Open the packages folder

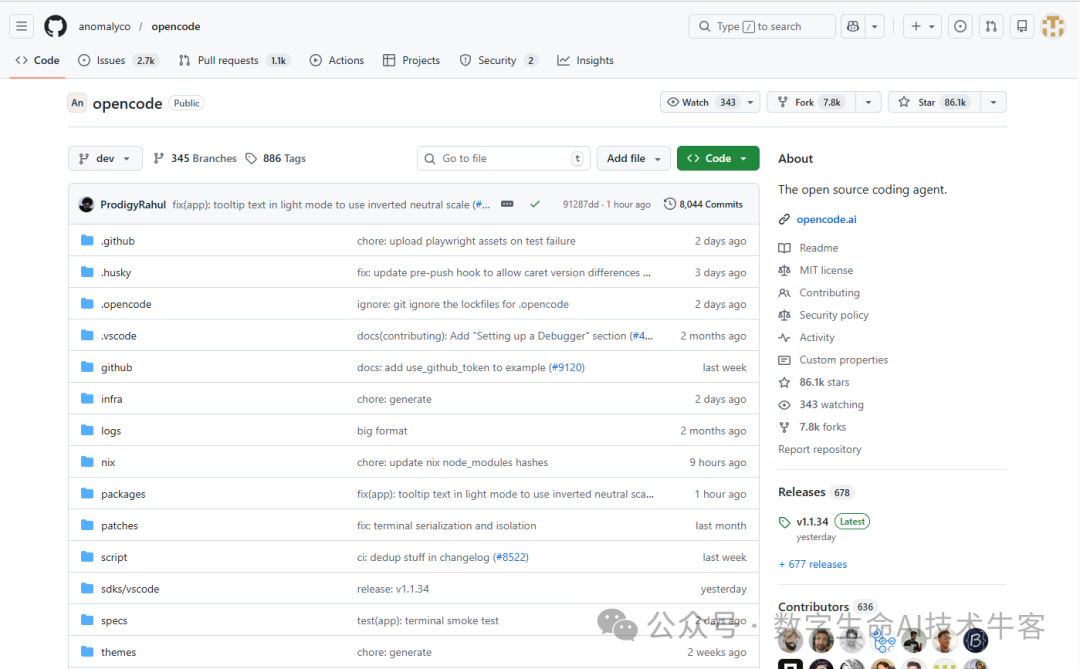click(123, 494)
